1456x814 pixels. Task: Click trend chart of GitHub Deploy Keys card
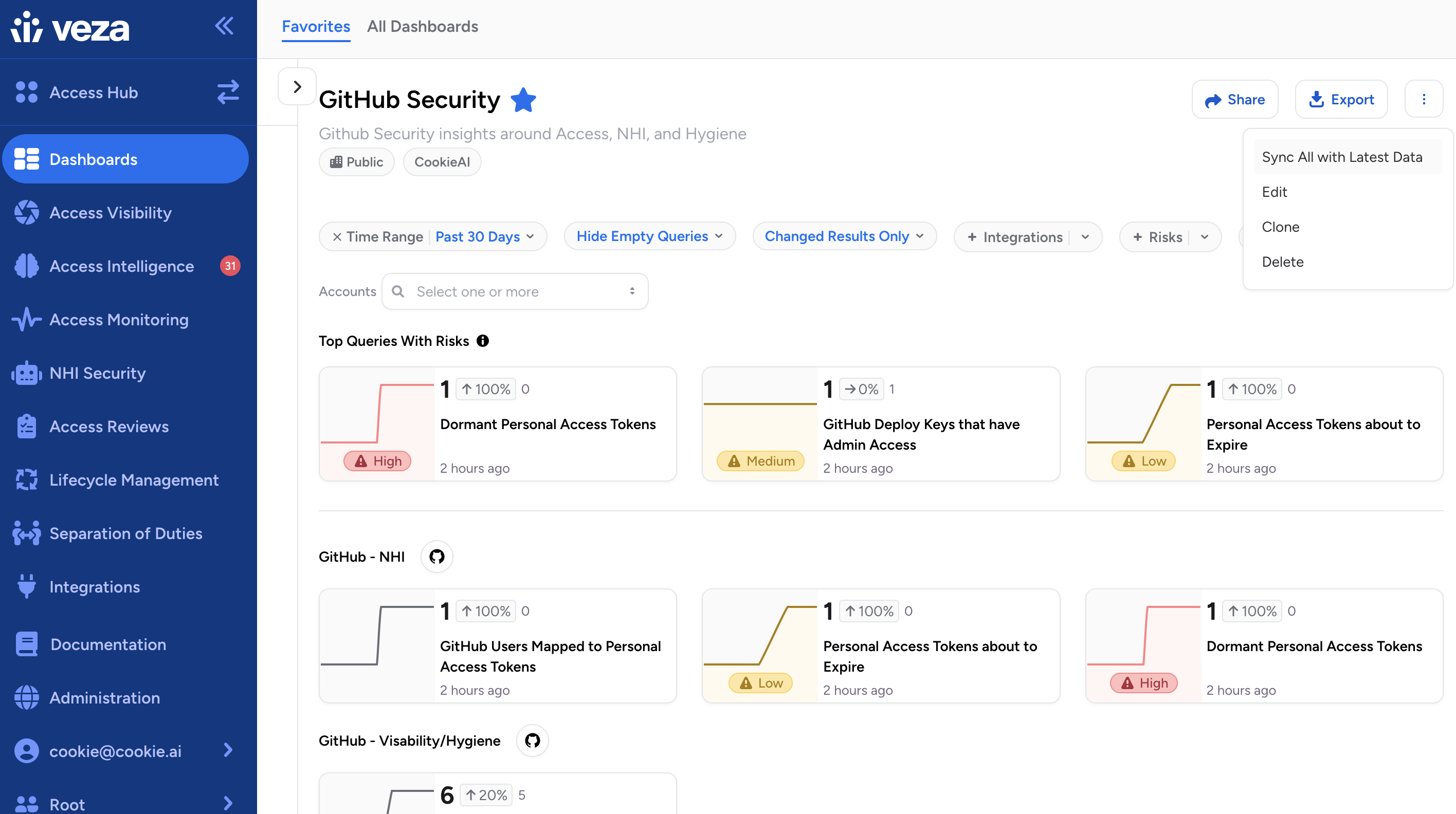tap(760, 423)
